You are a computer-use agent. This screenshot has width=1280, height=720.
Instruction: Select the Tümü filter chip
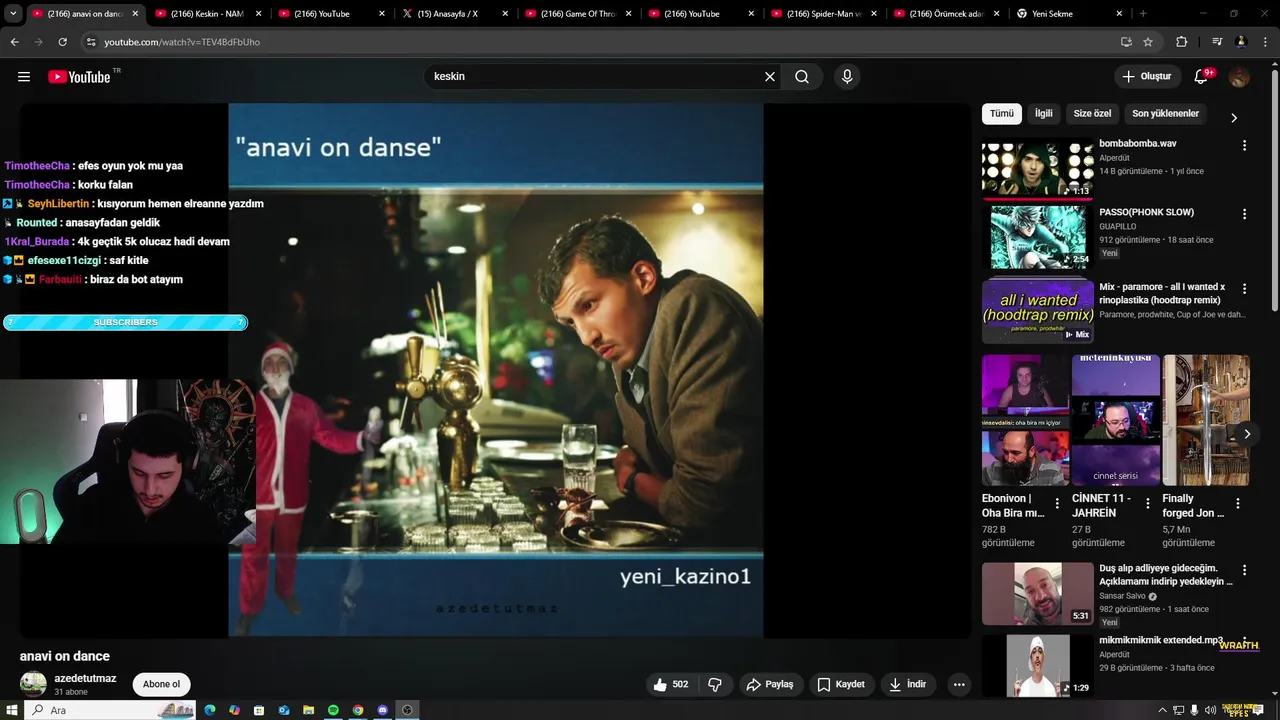pyautogui.click(x=1002, y=114)
